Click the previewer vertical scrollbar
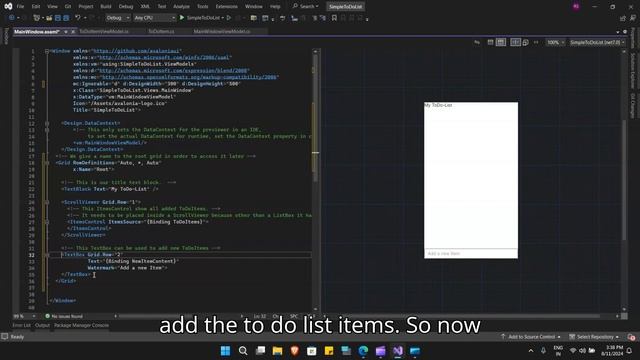640x360 pixels. point(624,180)
